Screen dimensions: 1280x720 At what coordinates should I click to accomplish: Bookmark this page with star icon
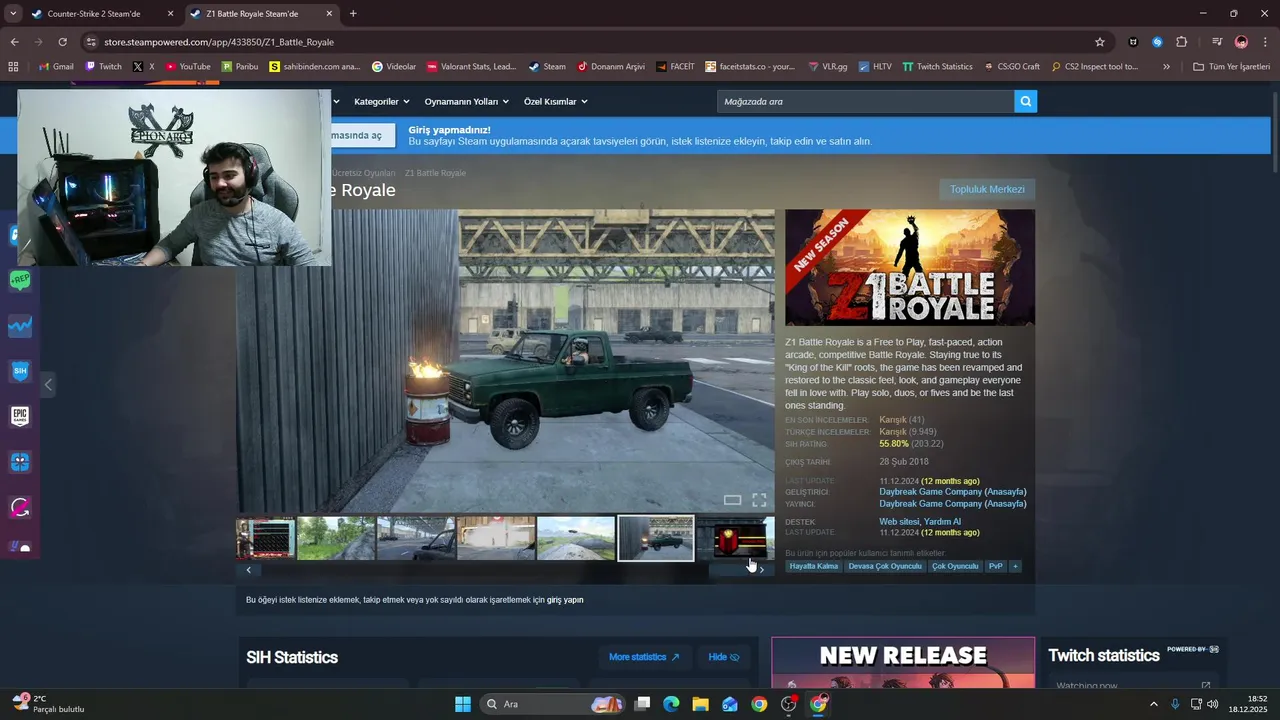pos(1100,42)
